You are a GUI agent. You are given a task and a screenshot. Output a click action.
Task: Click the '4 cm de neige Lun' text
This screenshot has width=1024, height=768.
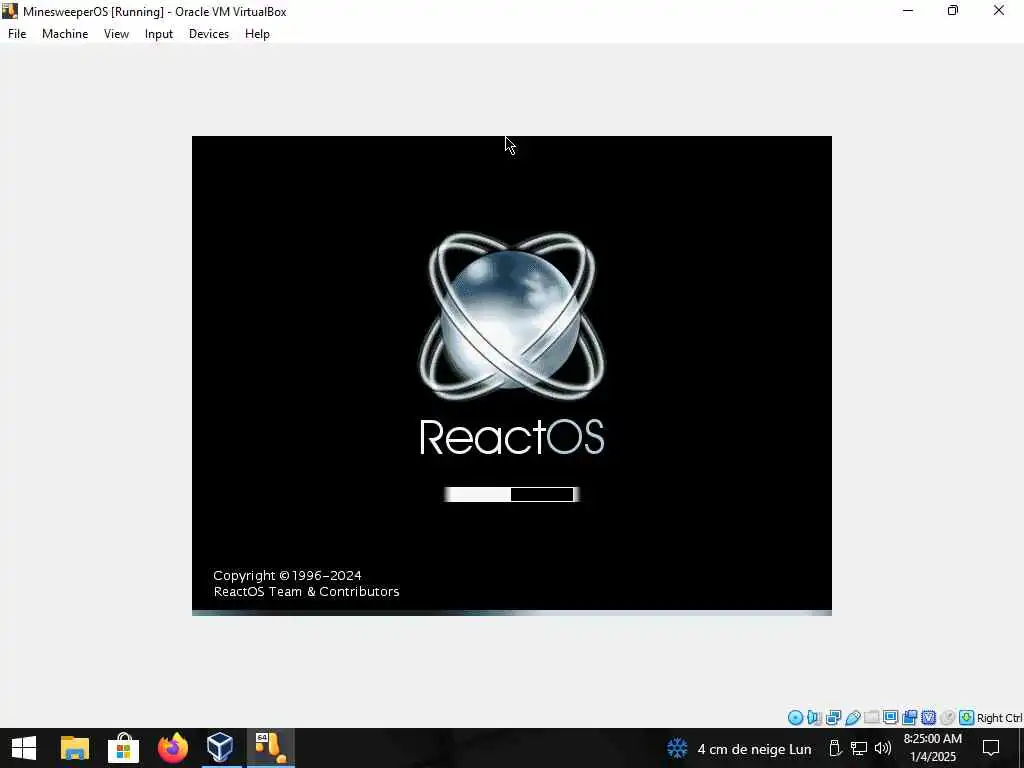[754, 749]
